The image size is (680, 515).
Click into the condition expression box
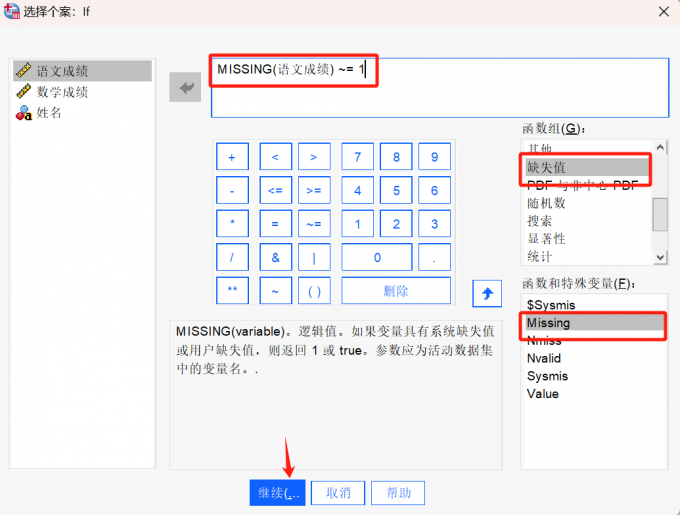point(440,88)
